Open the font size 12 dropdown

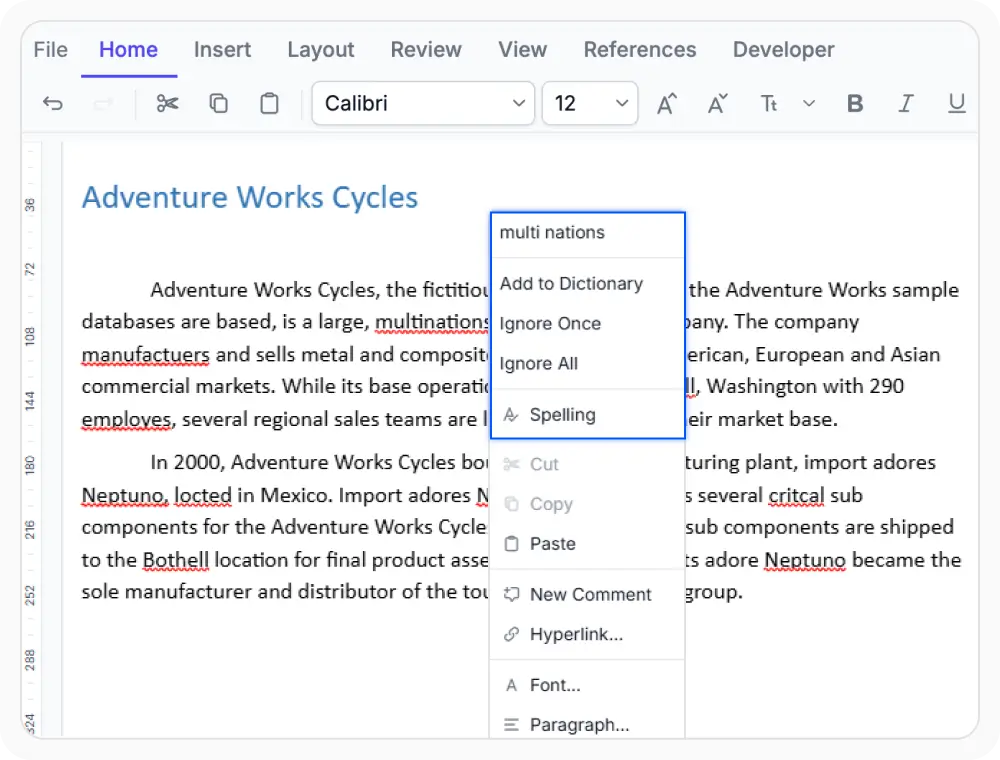coord(590,103)
